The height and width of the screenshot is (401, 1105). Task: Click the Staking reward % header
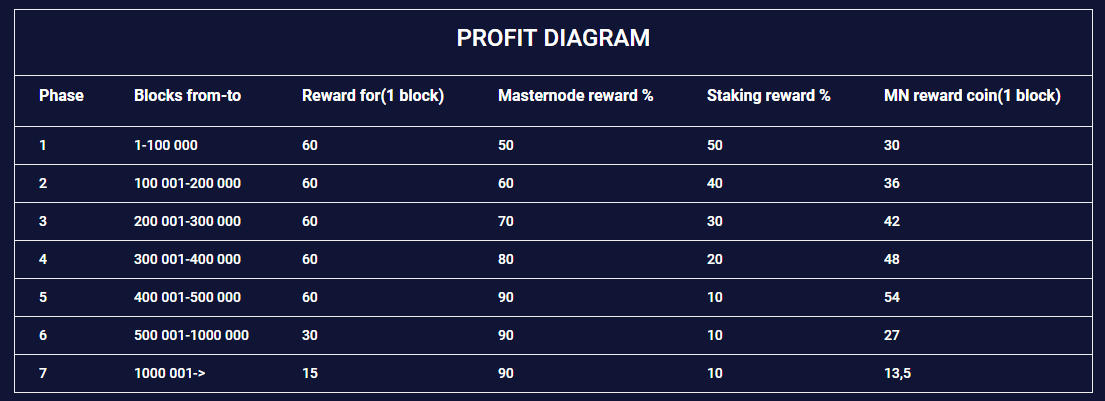769,96
